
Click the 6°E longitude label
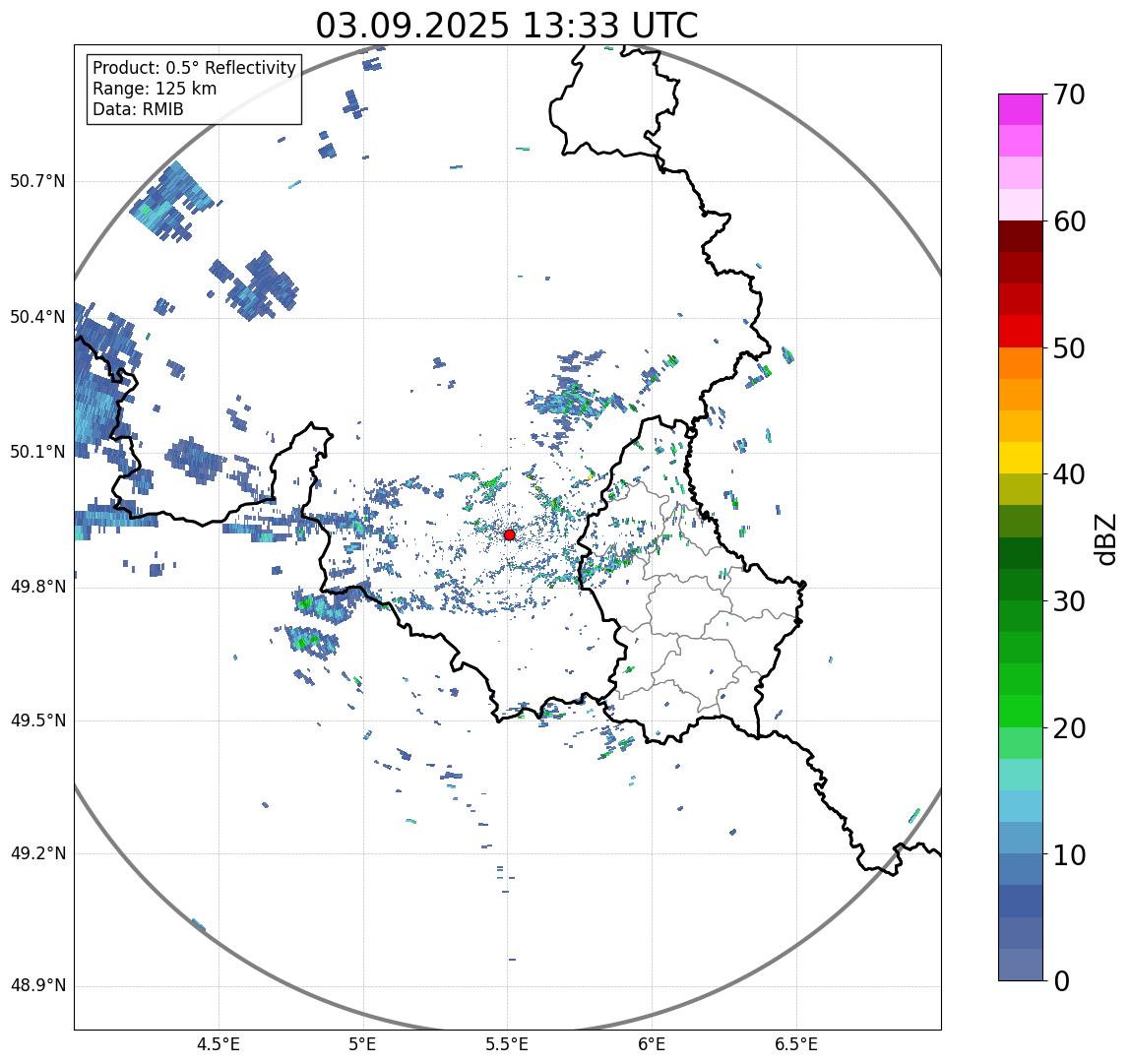pyautogui.click(x=652, y=1044)
